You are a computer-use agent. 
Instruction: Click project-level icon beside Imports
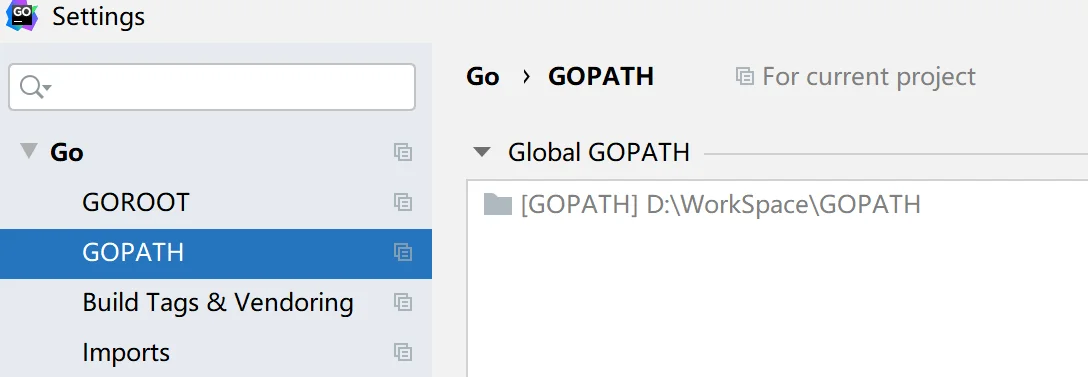click(x=402, y=352)
